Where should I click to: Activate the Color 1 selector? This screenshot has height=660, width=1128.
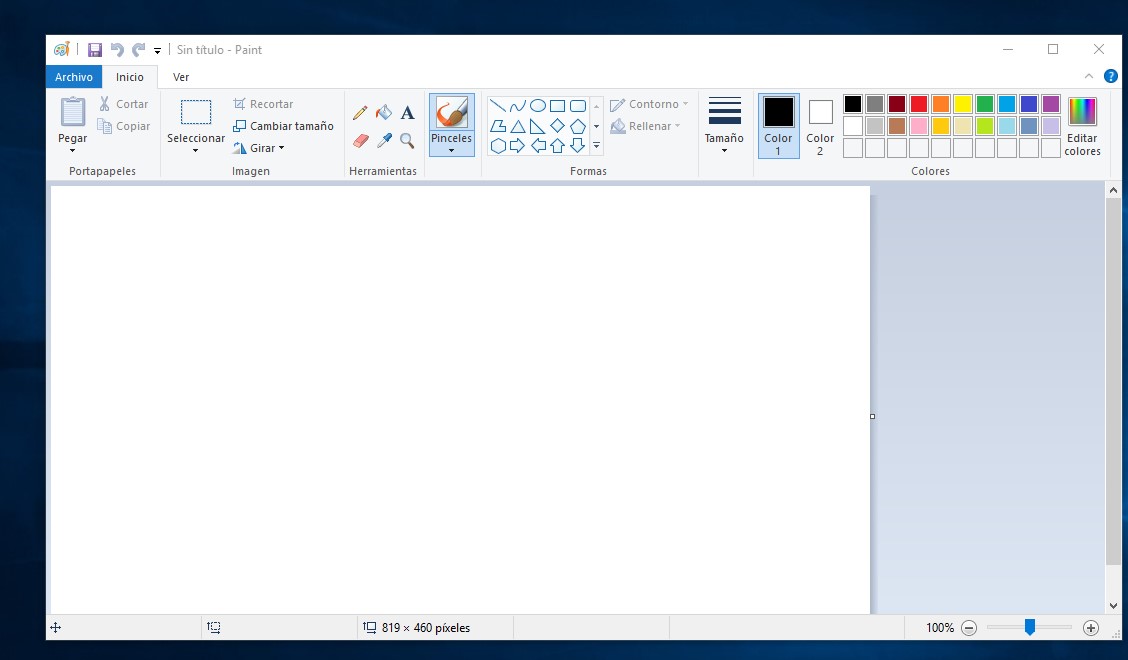[778, 126]
